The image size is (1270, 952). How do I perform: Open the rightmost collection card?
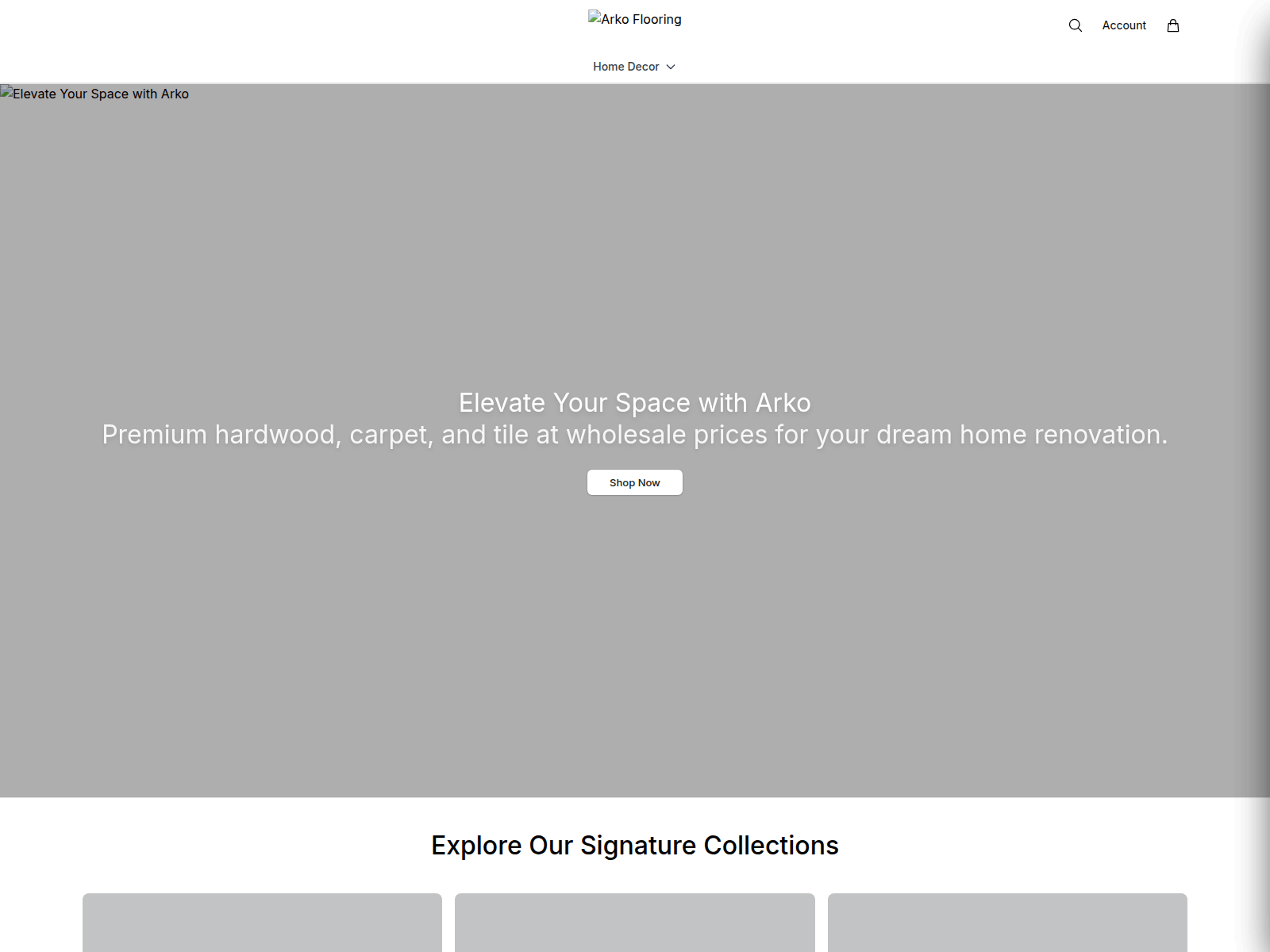pos(1007,923)
